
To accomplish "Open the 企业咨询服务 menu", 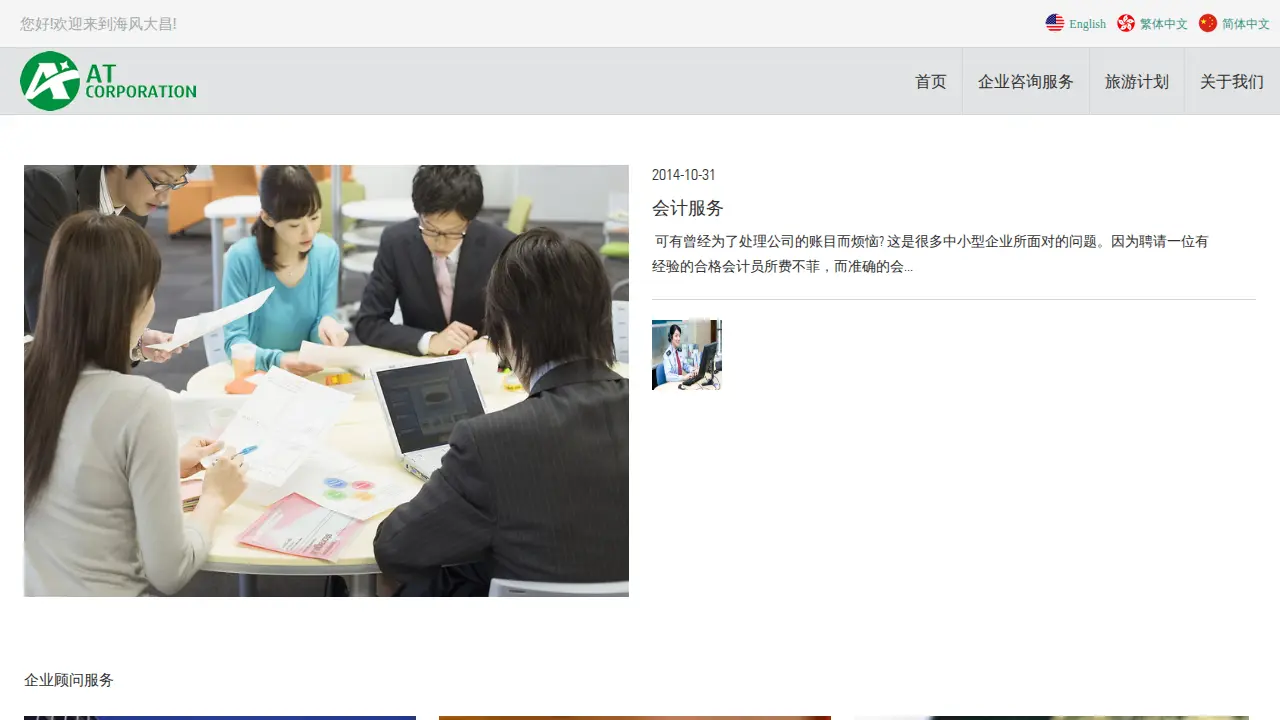I will (1026, 81).
